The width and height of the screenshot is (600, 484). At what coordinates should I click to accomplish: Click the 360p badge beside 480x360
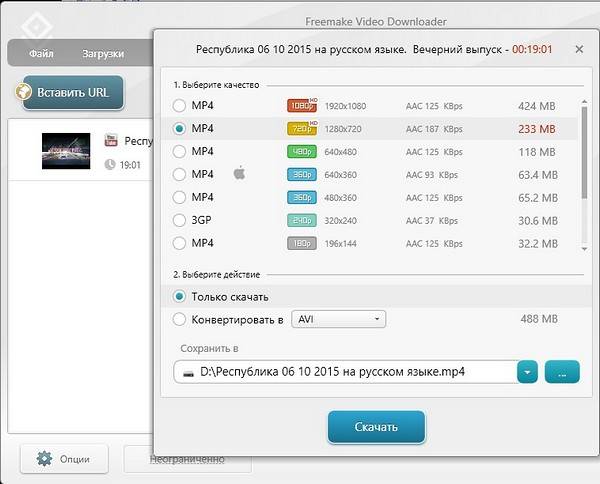coord(302,197)
